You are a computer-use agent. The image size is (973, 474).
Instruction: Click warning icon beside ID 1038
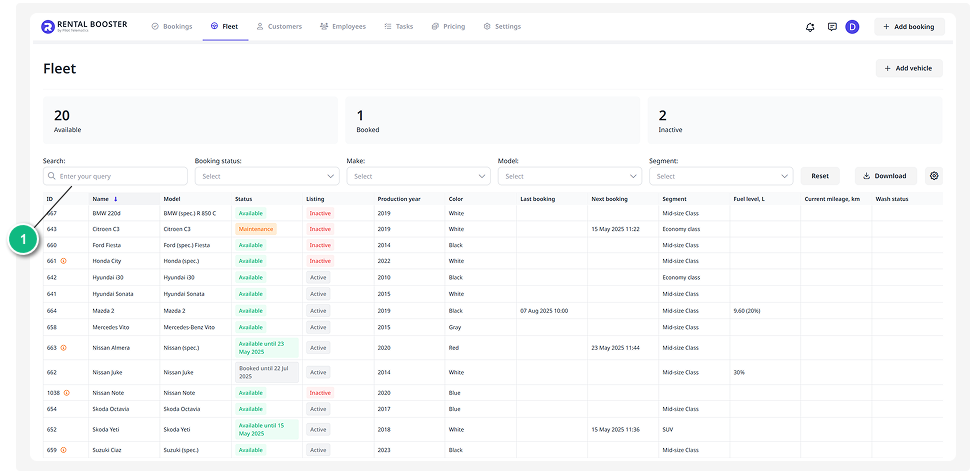tap(67, 393)
